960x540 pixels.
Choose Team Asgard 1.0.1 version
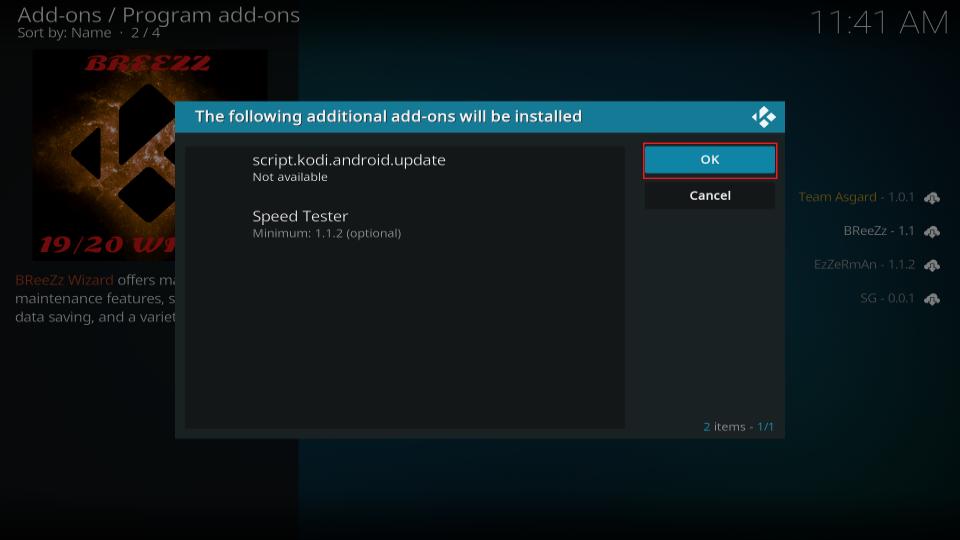pyautogui.click(x=855, y=197)
